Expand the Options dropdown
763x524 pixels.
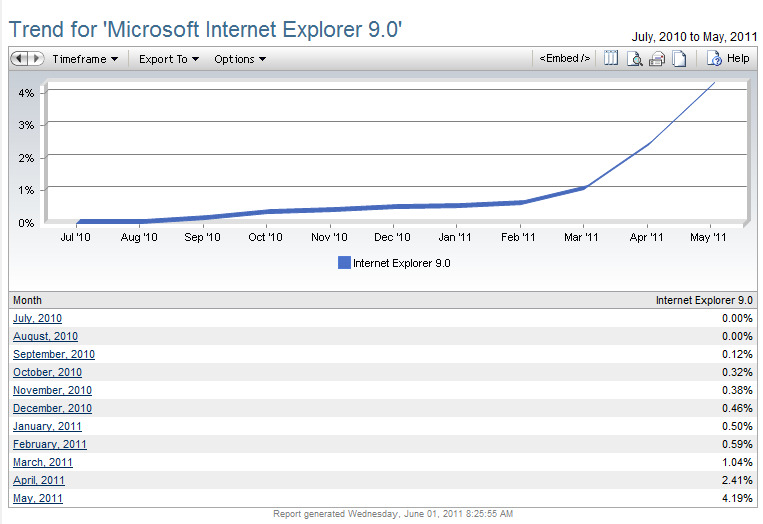coord(240,59)
